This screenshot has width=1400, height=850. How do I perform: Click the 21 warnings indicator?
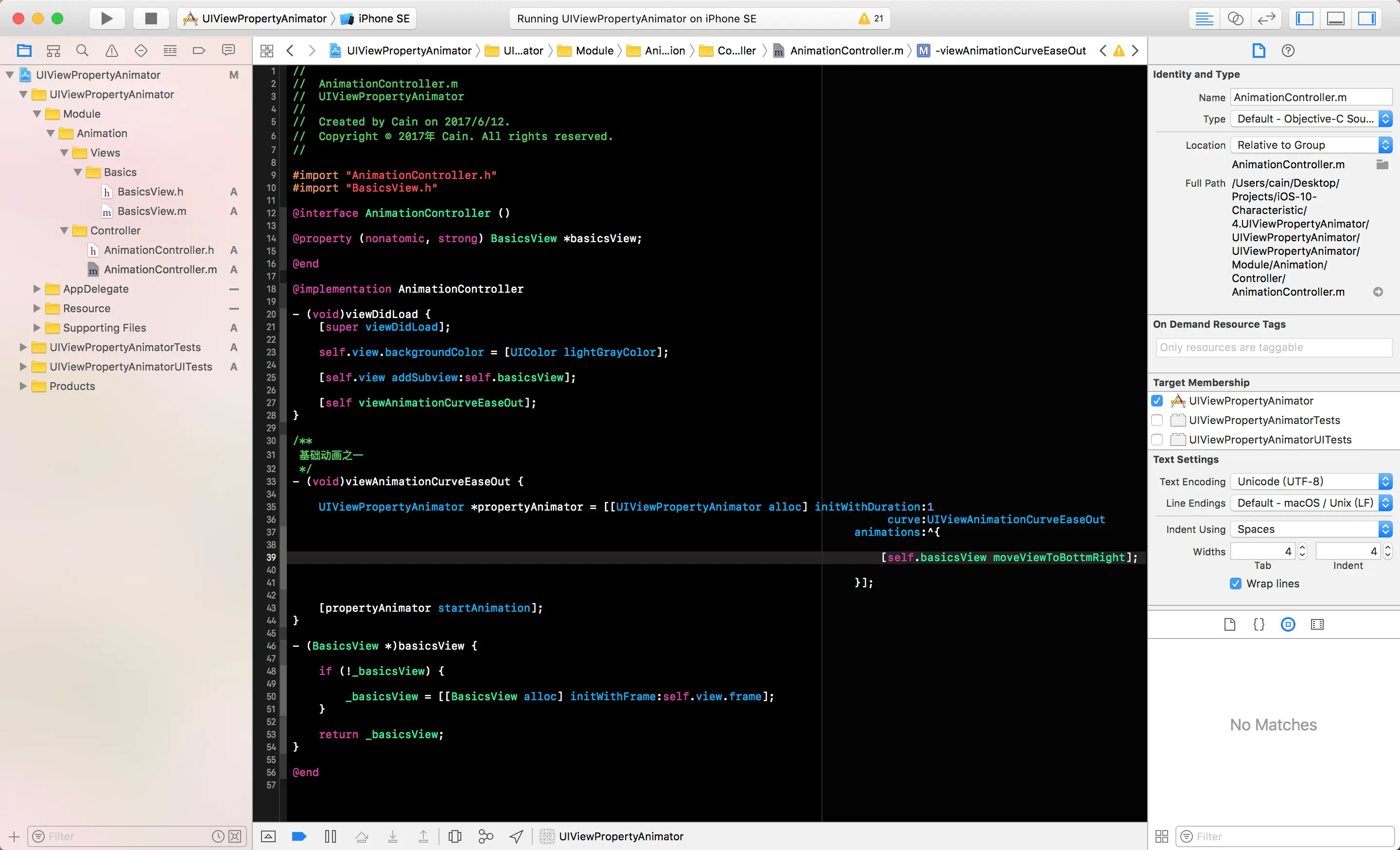click(871, 18)
